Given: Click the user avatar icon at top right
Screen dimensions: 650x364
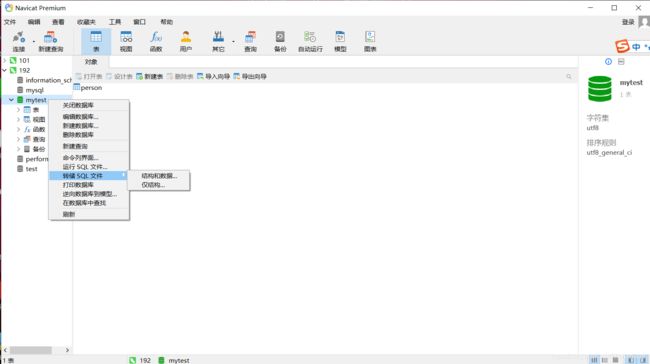Looking at the screenshot, I should pos(644,22).
